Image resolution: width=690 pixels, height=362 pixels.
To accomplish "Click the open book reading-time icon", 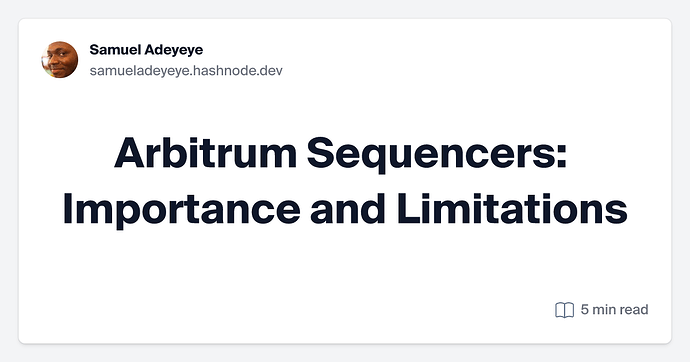I will 564,310.
